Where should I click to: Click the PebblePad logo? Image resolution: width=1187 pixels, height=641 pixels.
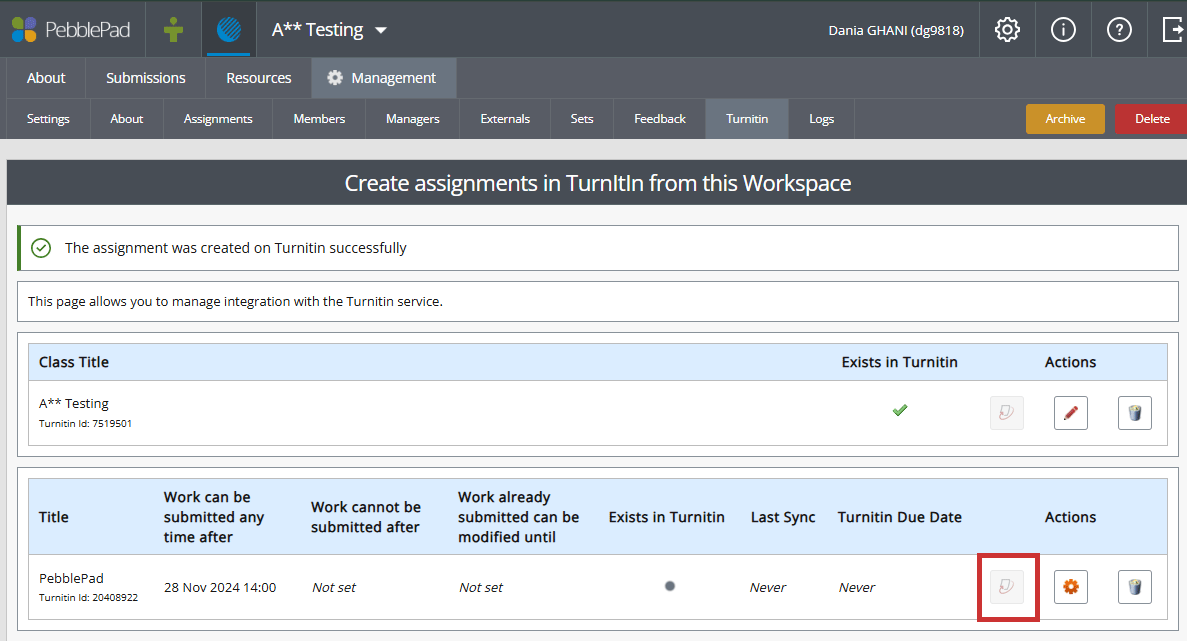coord(71,30)
